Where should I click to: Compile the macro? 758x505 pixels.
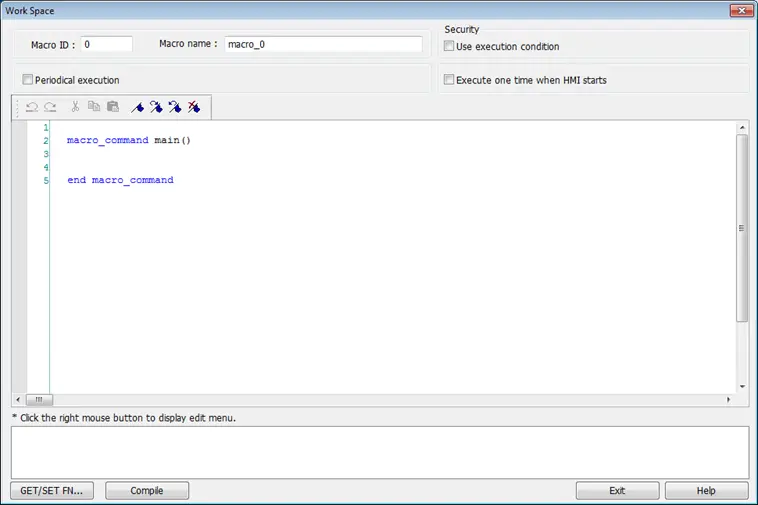coord(147,491)
